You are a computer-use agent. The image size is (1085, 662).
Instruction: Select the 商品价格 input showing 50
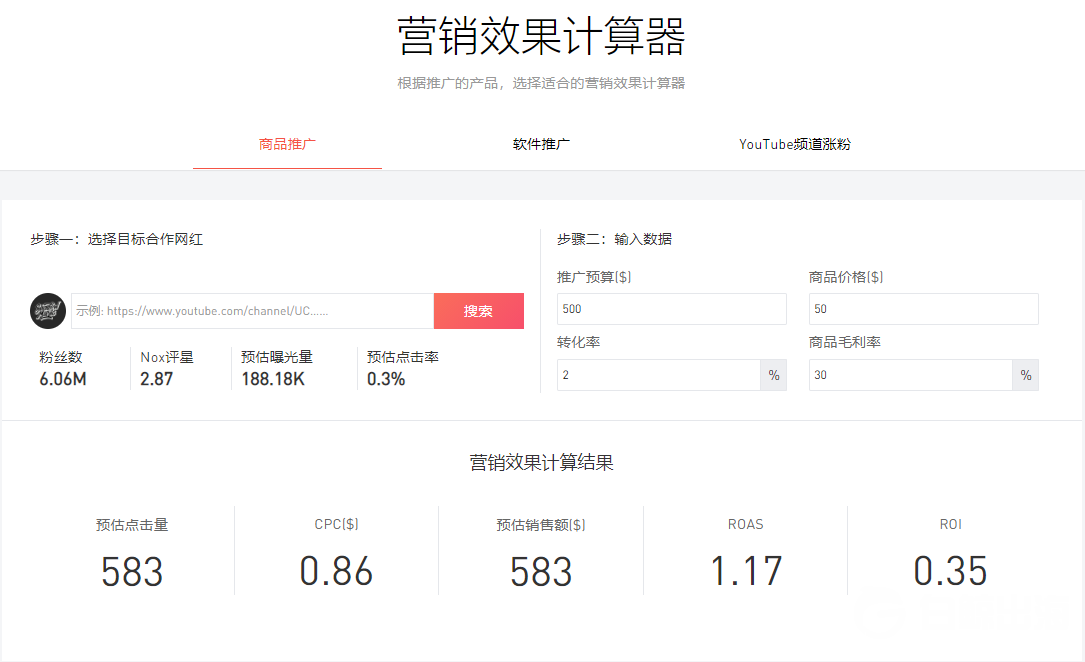[922, 308]
